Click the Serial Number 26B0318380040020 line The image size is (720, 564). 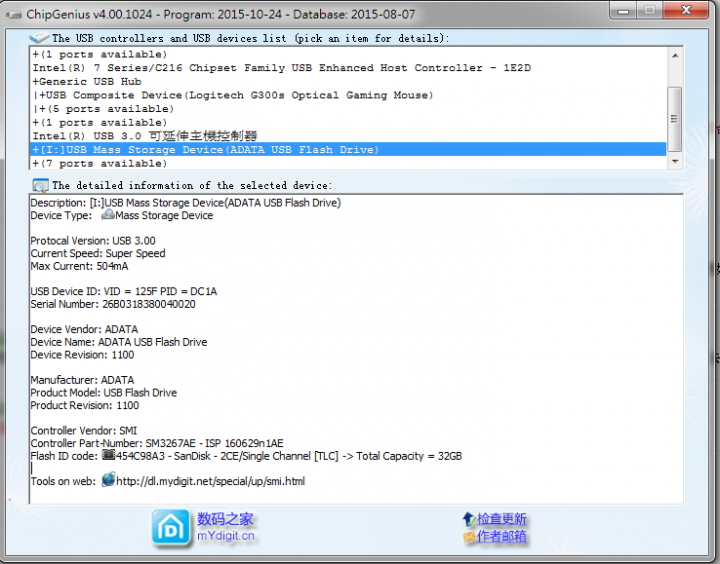point(113,304)
